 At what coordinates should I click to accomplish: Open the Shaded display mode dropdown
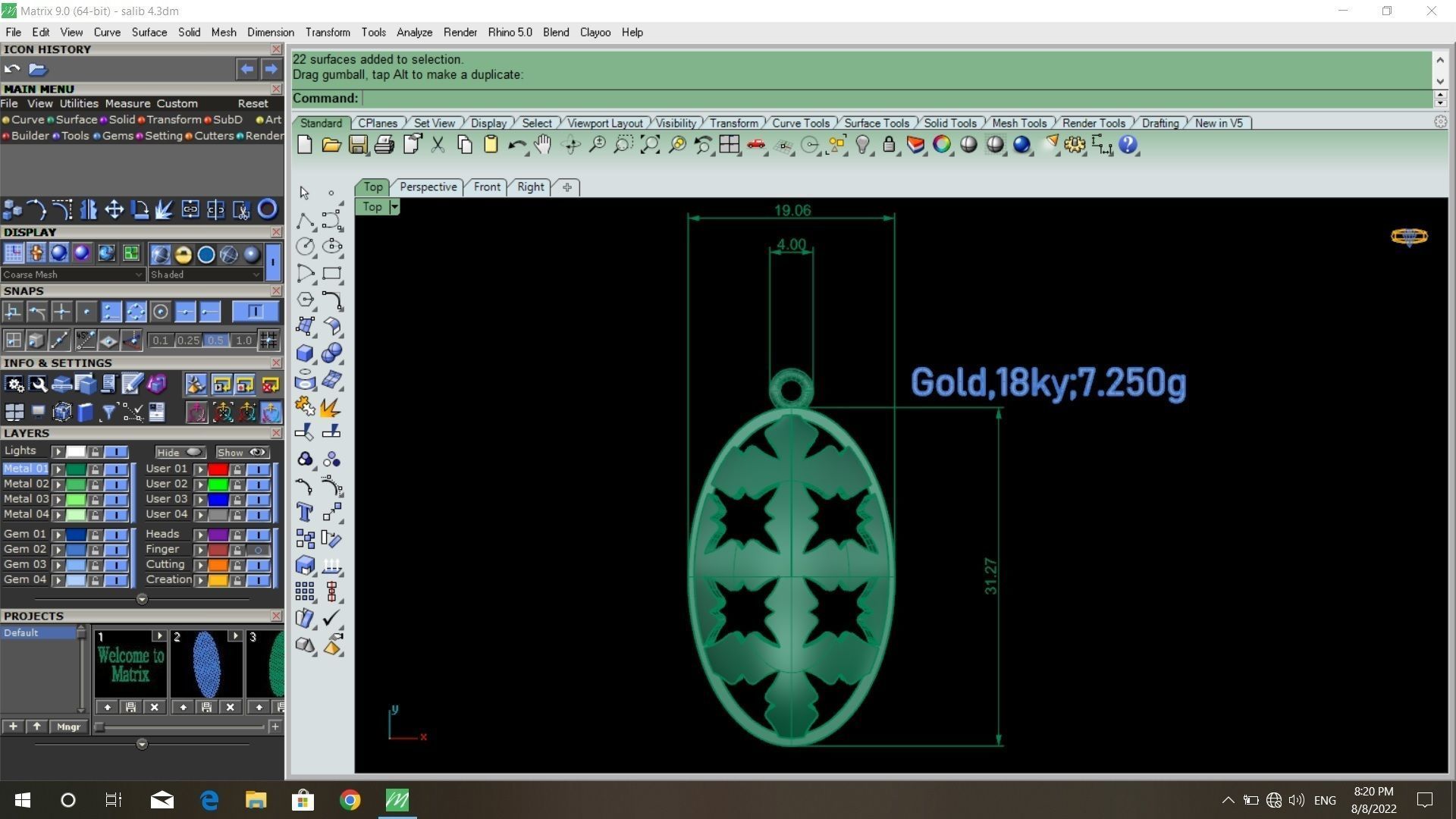[206, 275]
